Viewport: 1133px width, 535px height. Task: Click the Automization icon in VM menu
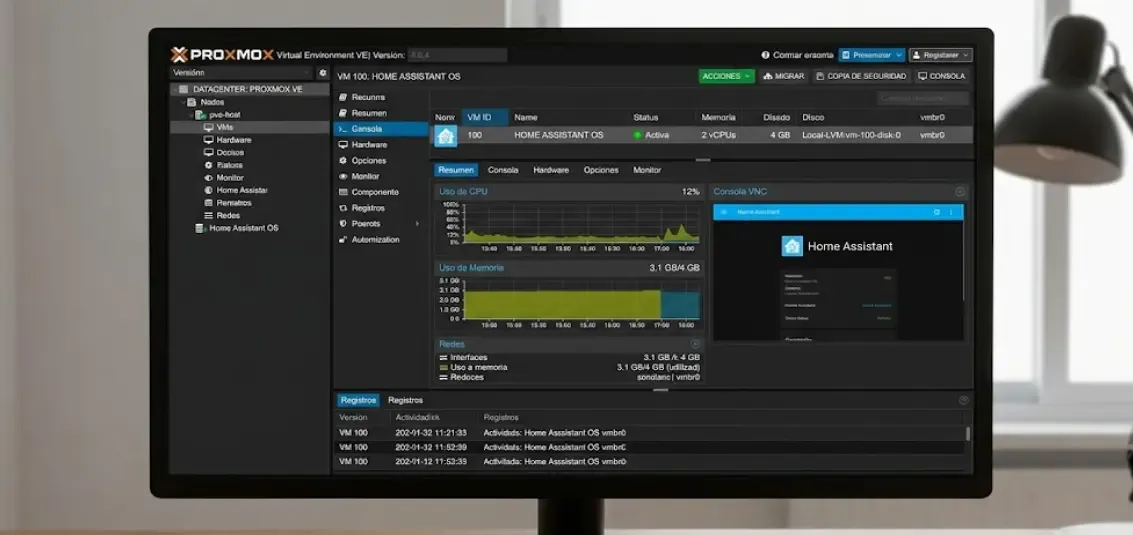point(343,239)
